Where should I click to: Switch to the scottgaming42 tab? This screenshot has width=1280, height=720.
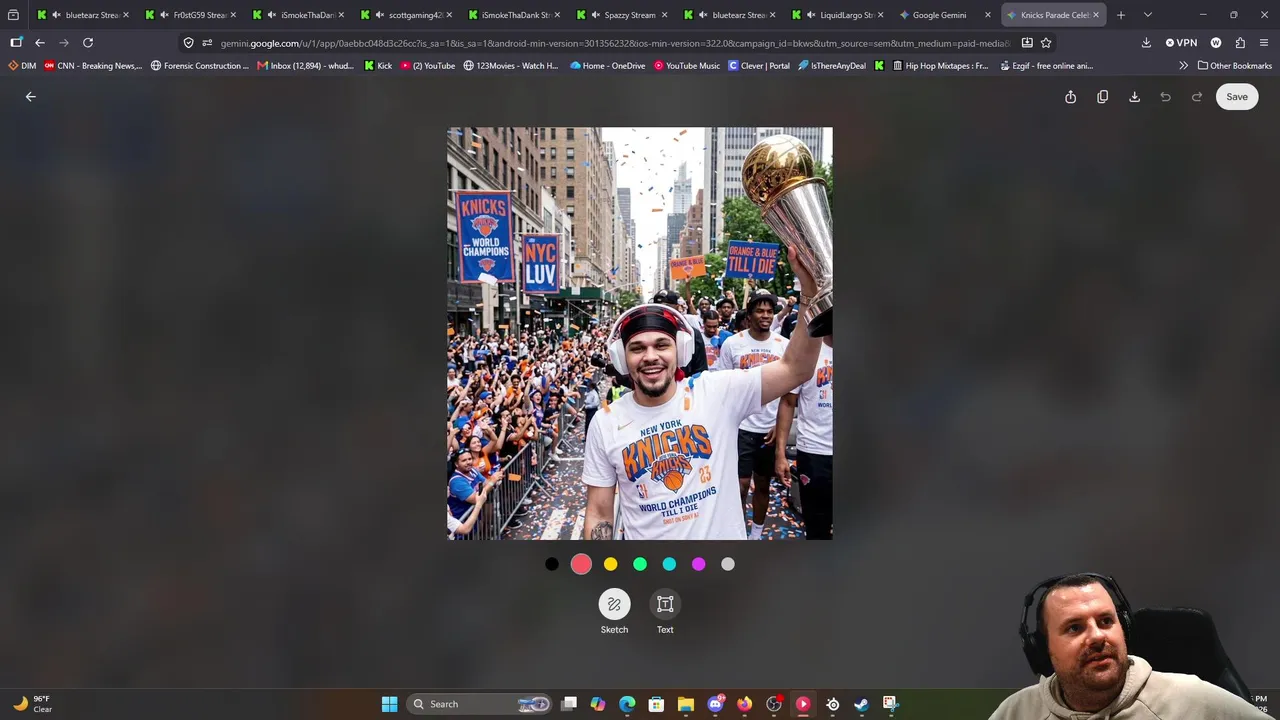pyautogui.click(x=406, y=15)
